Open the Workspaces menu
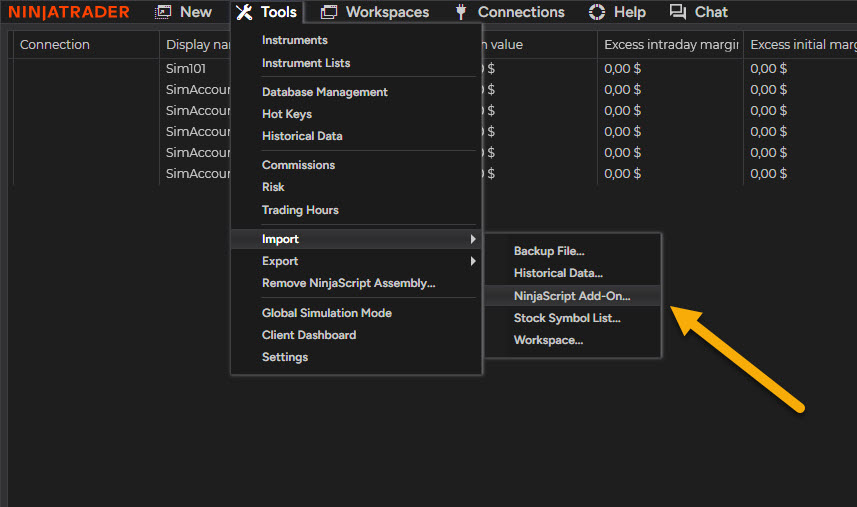Image resolution: width=857 pixels, height=507 pixels. [x=388, y=12]
